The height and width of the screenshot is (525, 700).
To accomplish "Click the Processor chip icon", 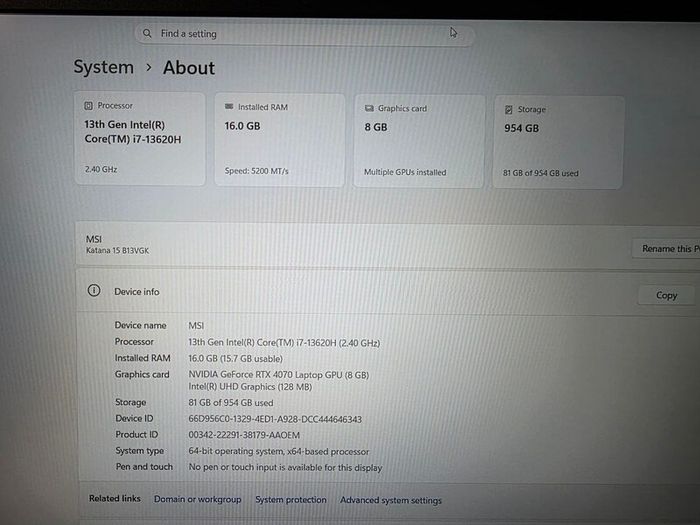I will (x=88, y=106).
